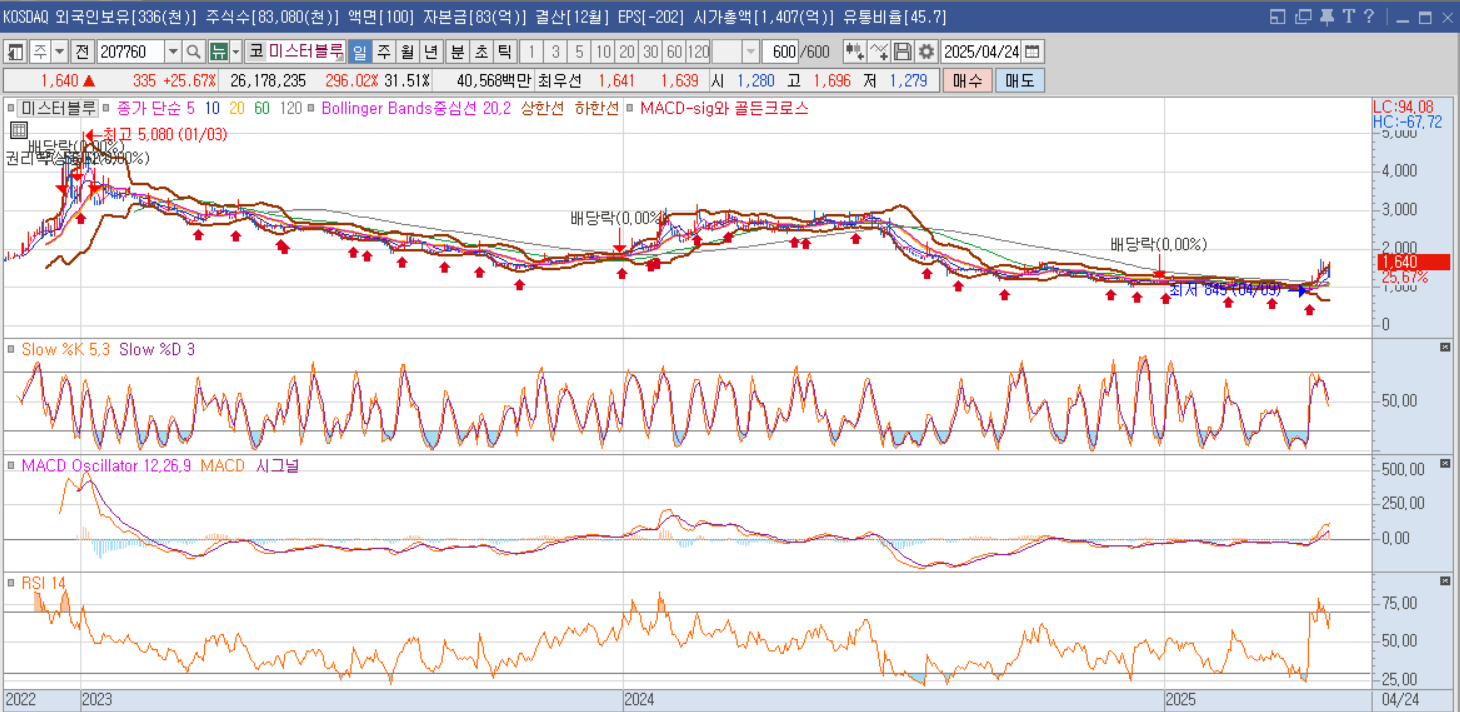Select minute 분 chart period
Screen dimensions: 1460x712
457,52
